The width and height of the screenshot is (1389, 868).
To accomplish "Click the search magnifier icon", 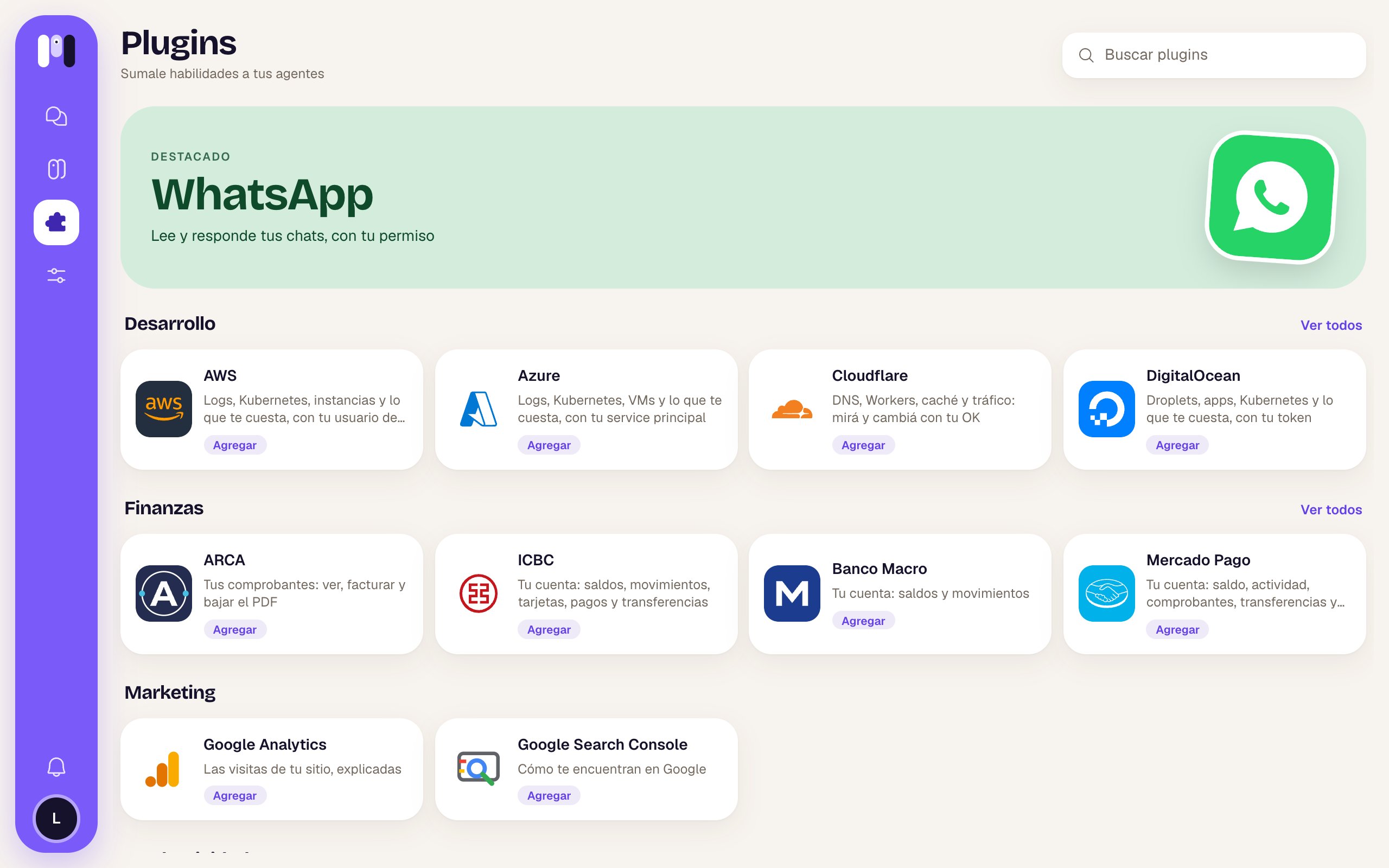I will pyautogui.click(x=1086, y=55).
